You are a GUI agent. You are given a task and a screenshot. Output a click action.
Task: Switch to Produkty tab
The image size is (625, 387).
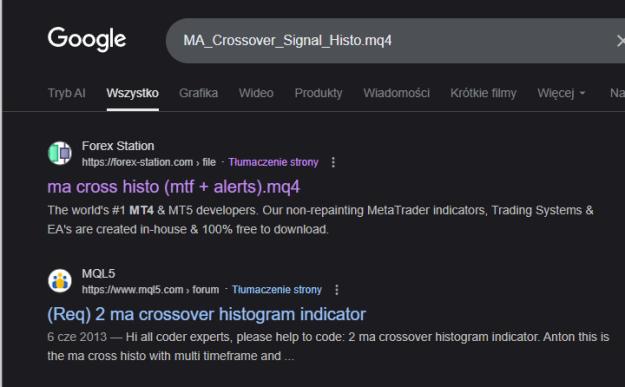click(318, 93)
